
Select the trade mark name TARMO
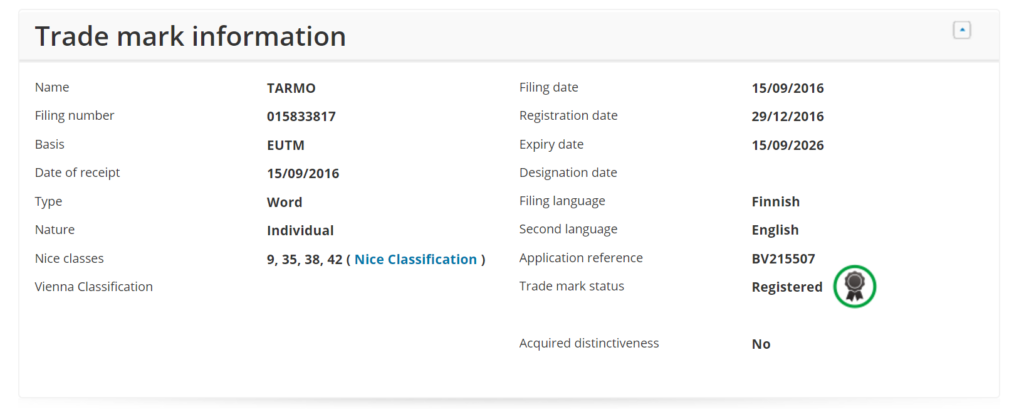click(x=291, y=88)
